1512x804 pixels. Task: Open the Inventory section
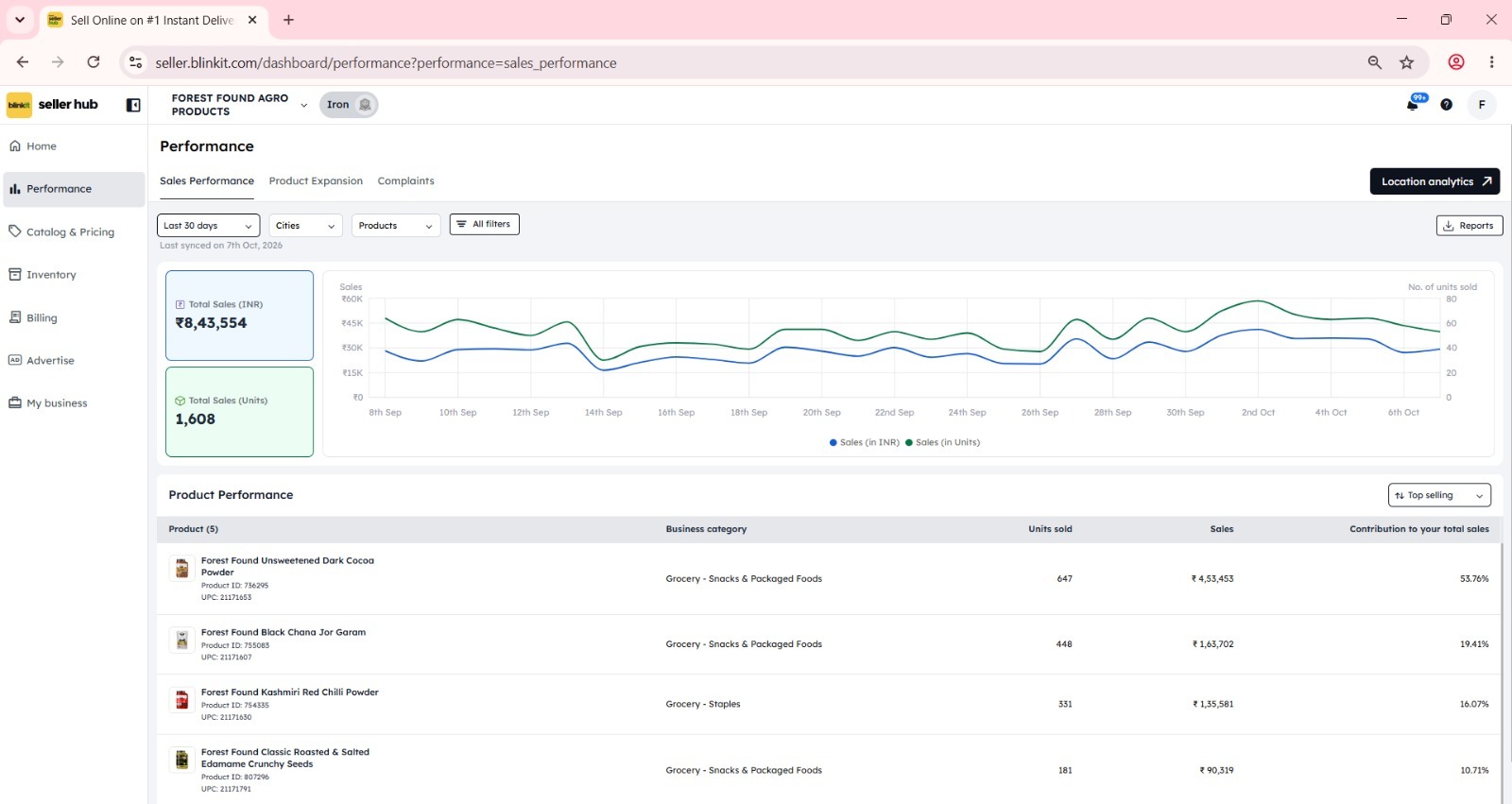click(74, 275)
